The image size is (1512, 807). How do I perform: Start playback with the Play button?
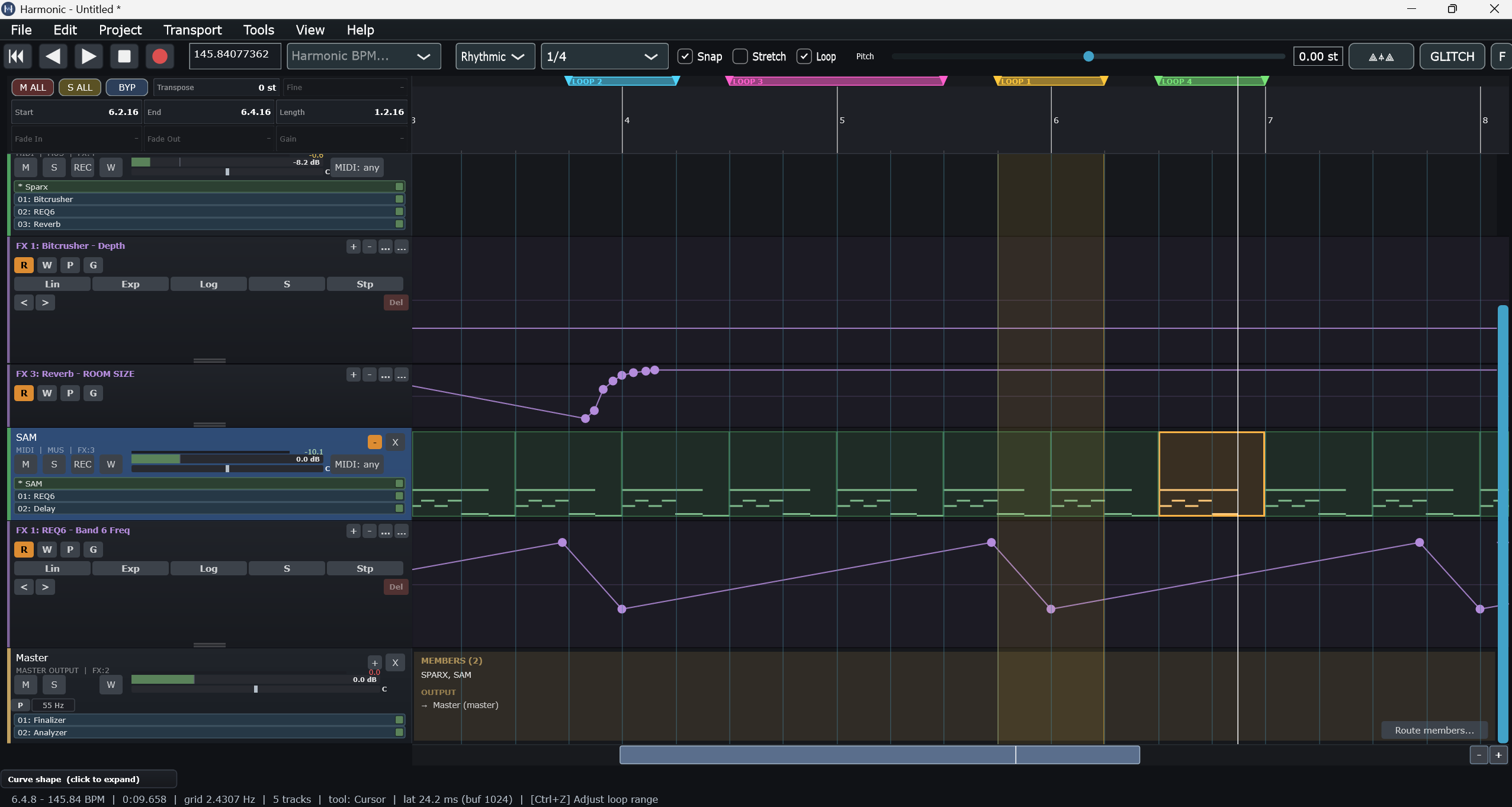pyautogui.click(x=89, y=56)
